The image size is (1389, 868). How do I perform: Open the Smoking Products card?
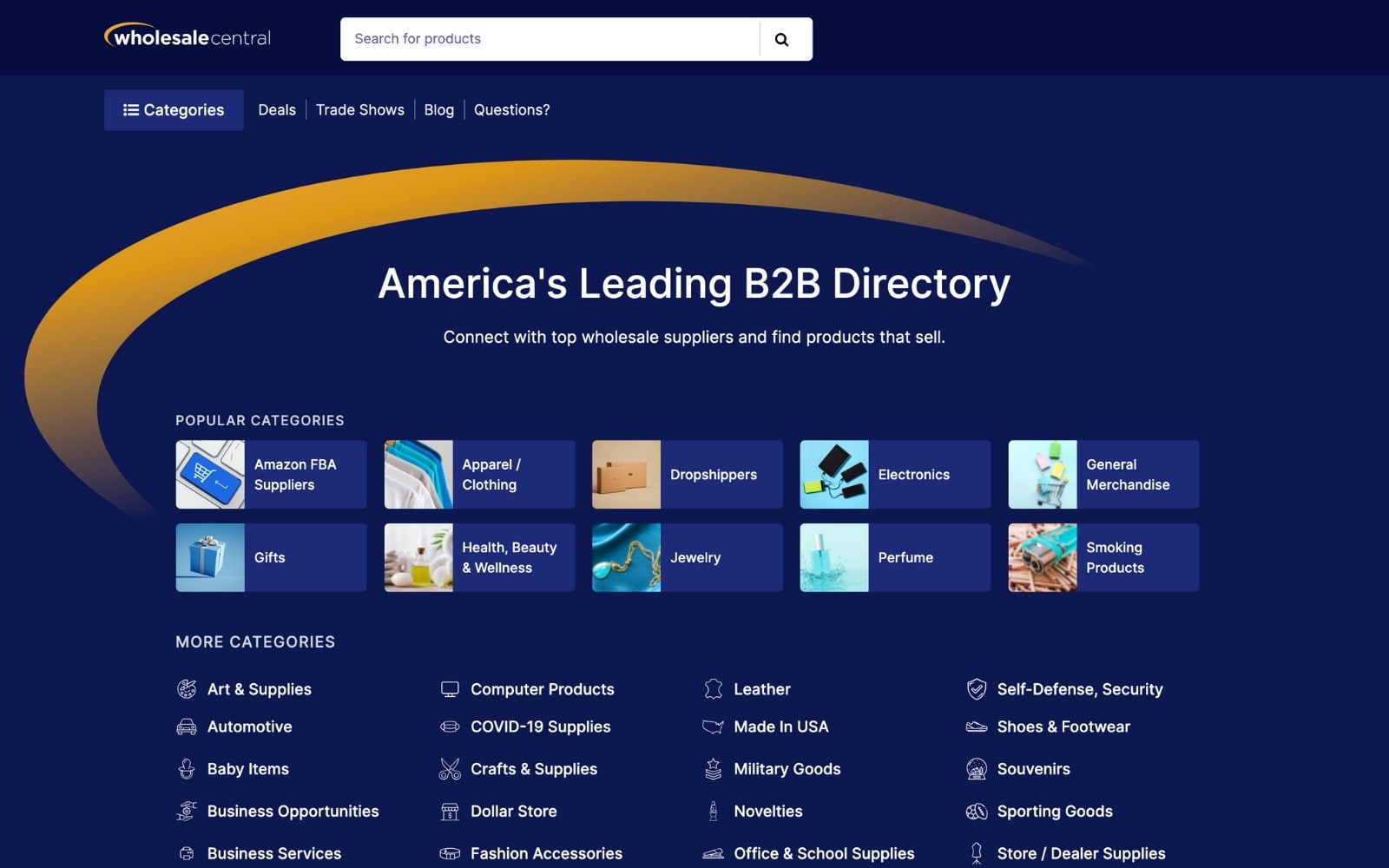(x=1103, y=557)
